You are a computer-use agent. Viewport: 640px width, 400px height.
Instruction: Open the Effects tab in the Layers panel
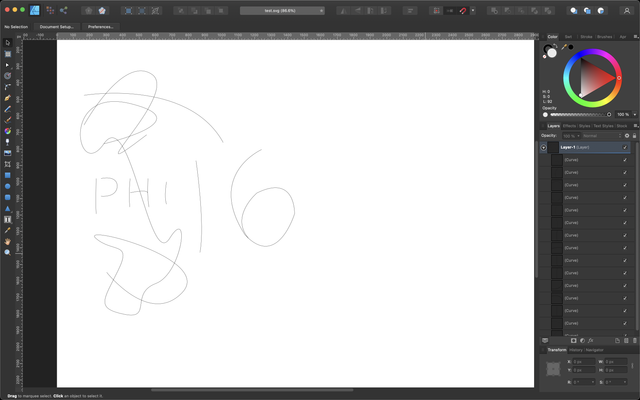point(569,126)
